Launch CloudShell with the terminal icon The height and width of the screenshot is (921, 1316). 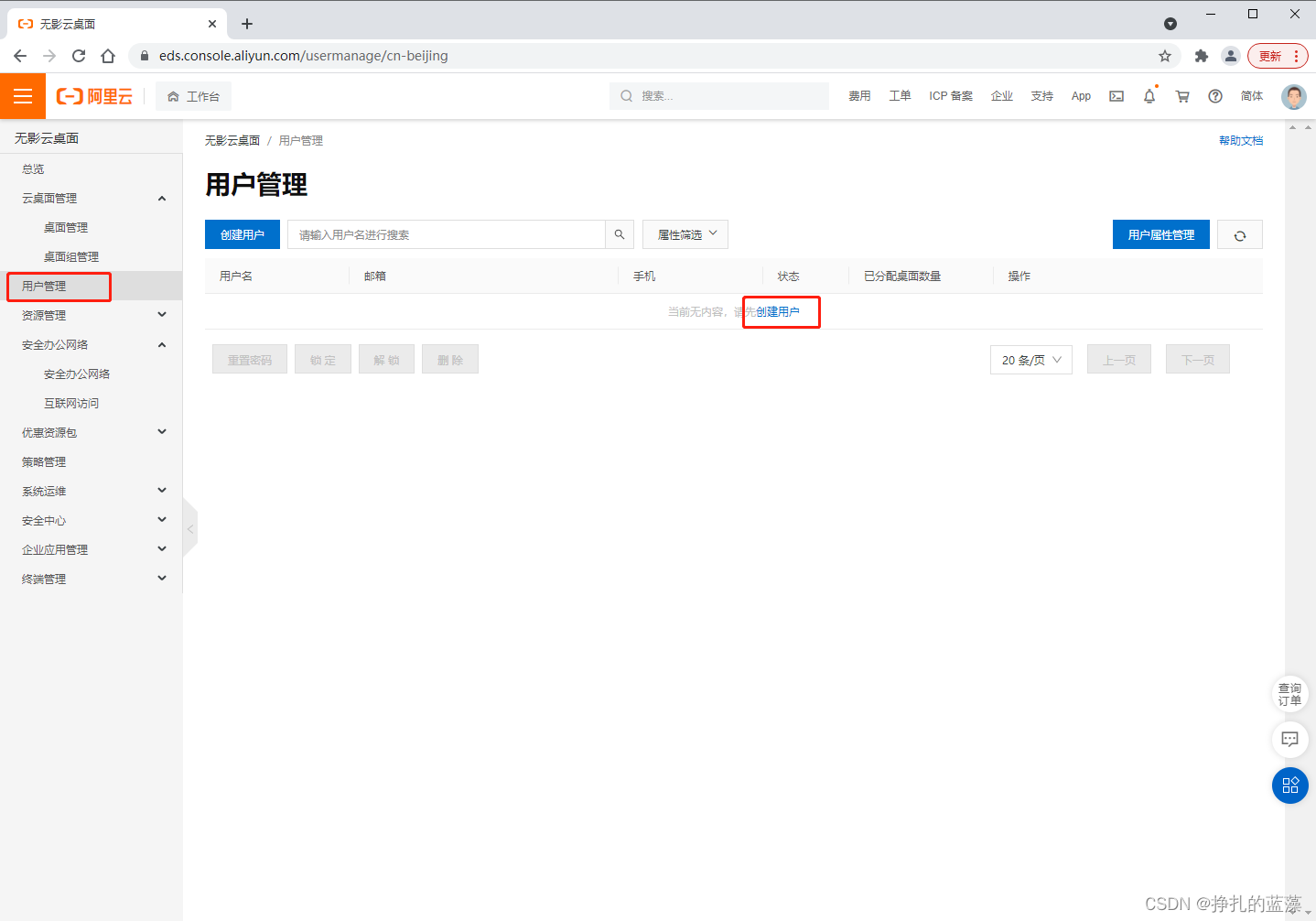[1116, 95]
